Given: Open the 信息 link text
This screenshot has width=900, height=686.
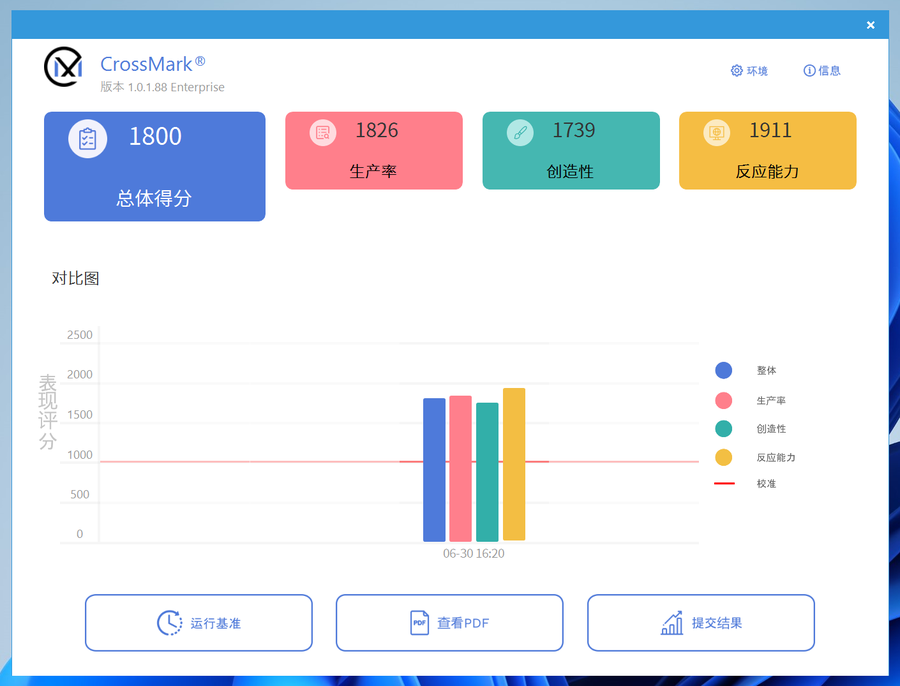Looking at the screenshot, I should click(x=829, y=71).
